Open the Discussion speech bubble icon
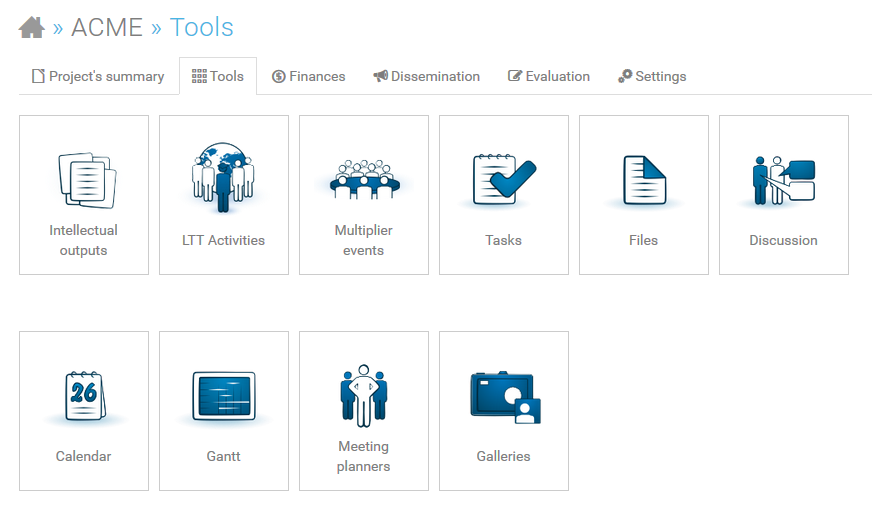Image resolution: width=872 pixels, height=516 pixels. (783, 180)
